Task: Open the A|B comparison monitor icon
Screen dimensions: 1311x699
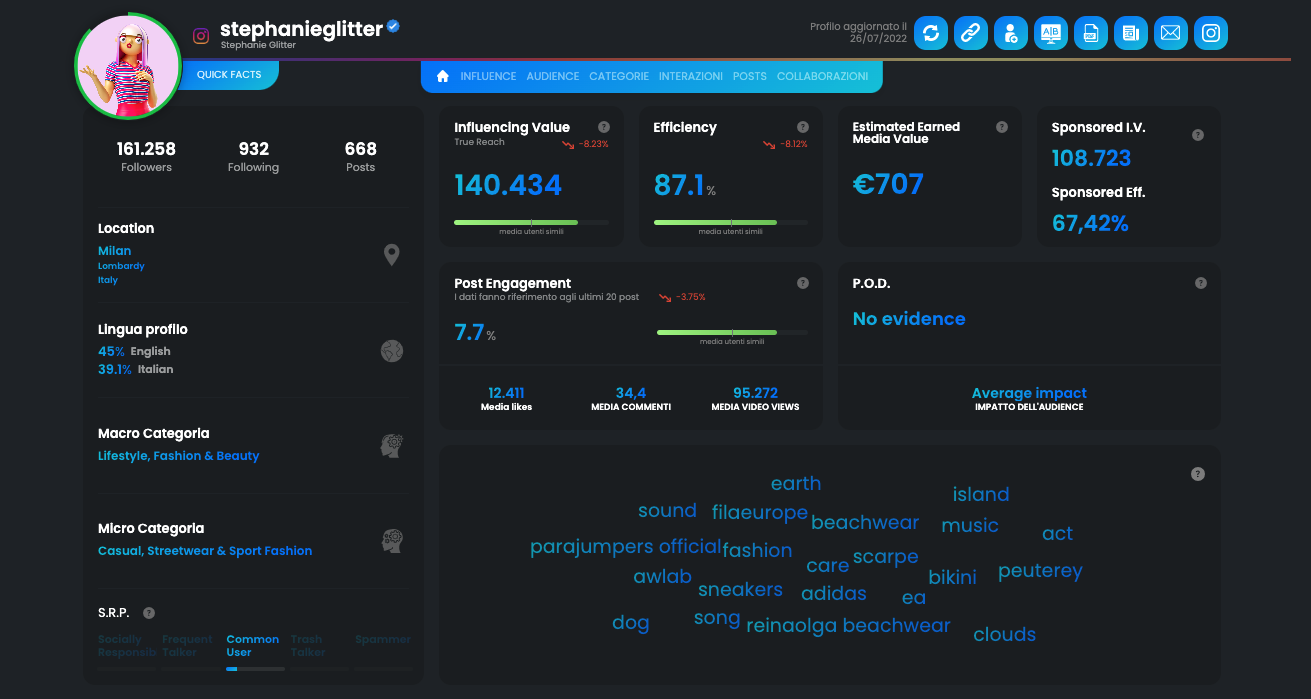Action: [x=1050, y=33]
